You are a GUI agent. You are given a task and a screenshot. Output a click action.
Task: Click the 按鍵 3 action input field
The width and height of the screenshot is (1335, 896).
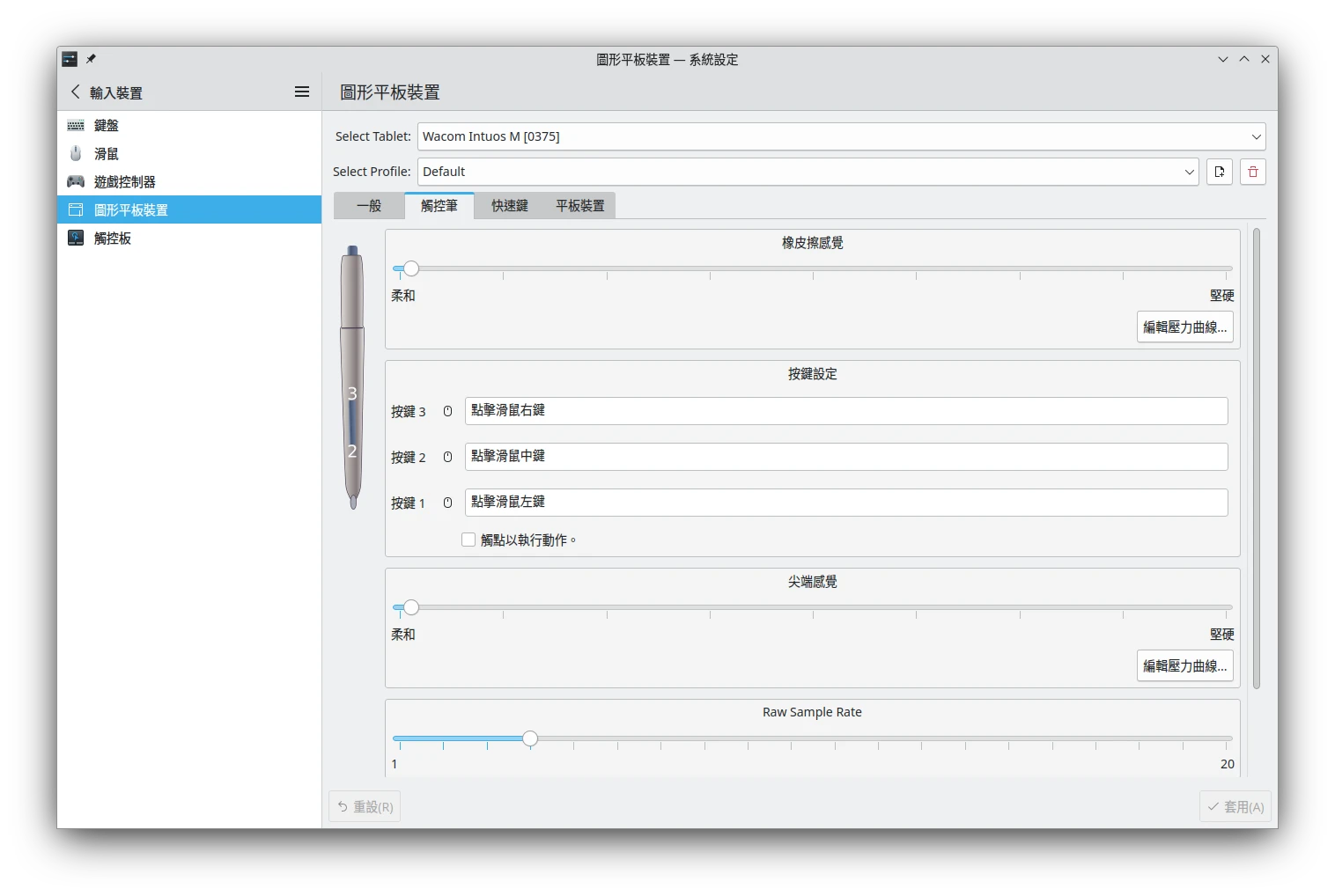pyautogui.click(x=845, y=411)
